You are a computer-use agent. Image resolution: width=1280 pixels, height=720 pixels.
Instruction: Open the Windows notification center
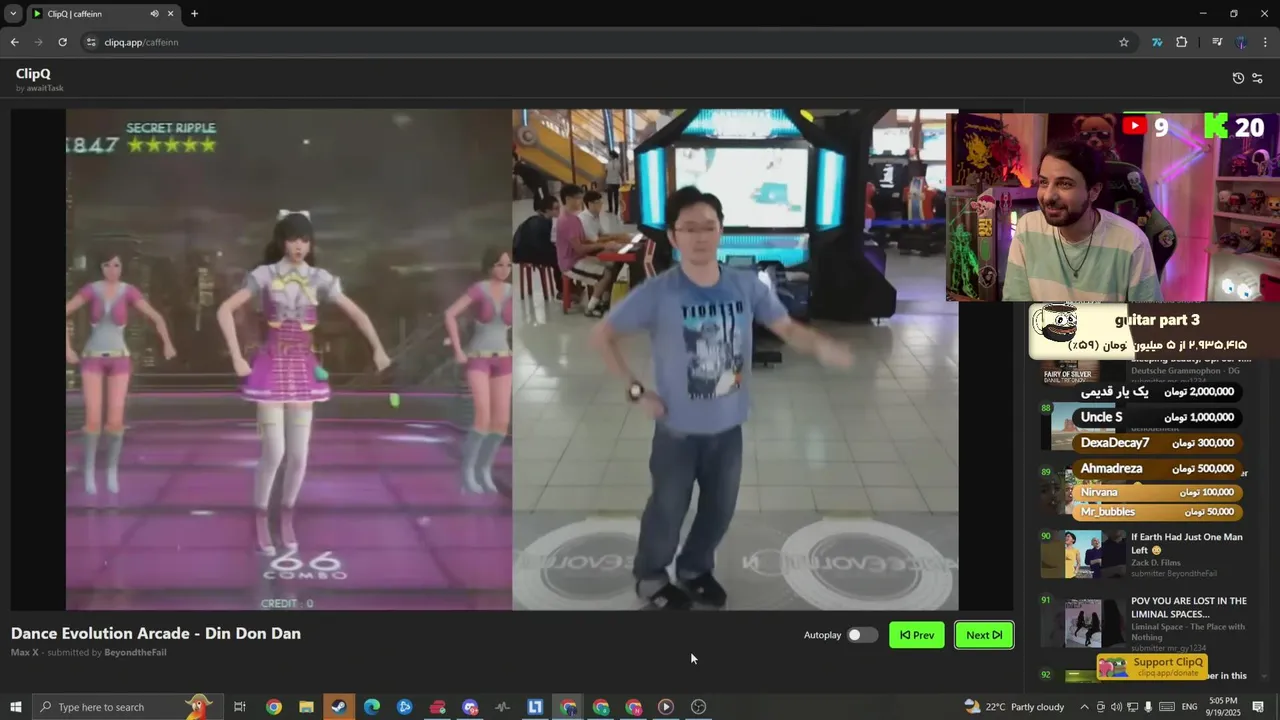click(1258, 707)
